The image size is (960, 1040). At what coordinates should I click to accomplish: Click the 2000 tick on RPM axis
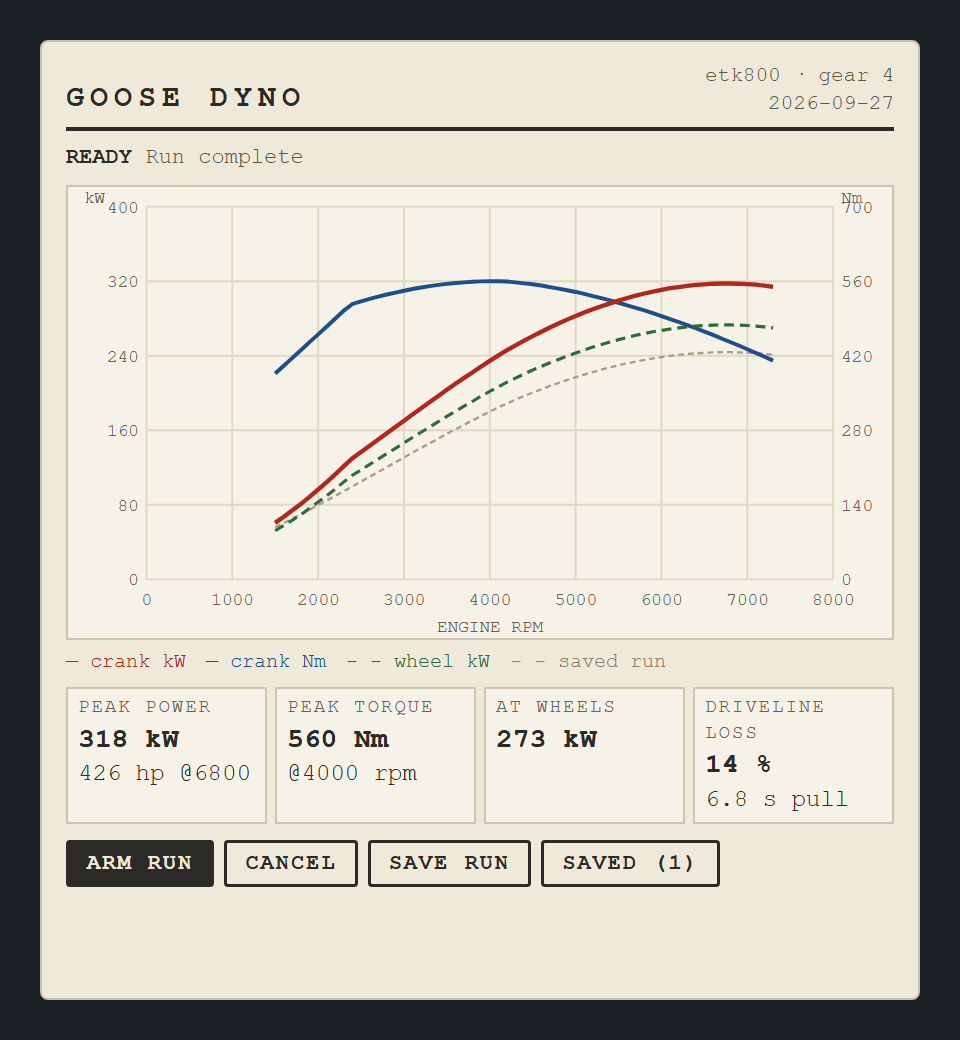pyautogui.click(x=318, y=600)
